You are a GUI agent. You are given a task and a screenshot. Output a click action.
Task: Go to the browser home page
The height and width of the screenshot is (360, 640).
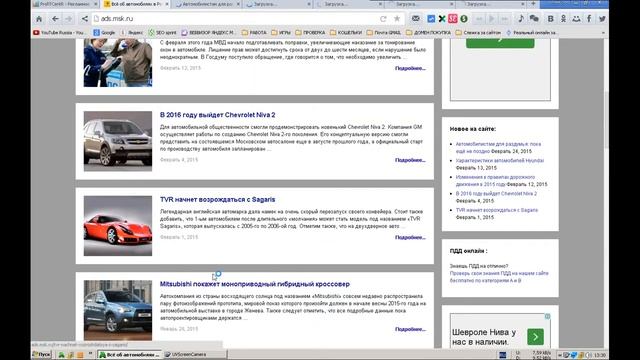click(x=39, y=19)
